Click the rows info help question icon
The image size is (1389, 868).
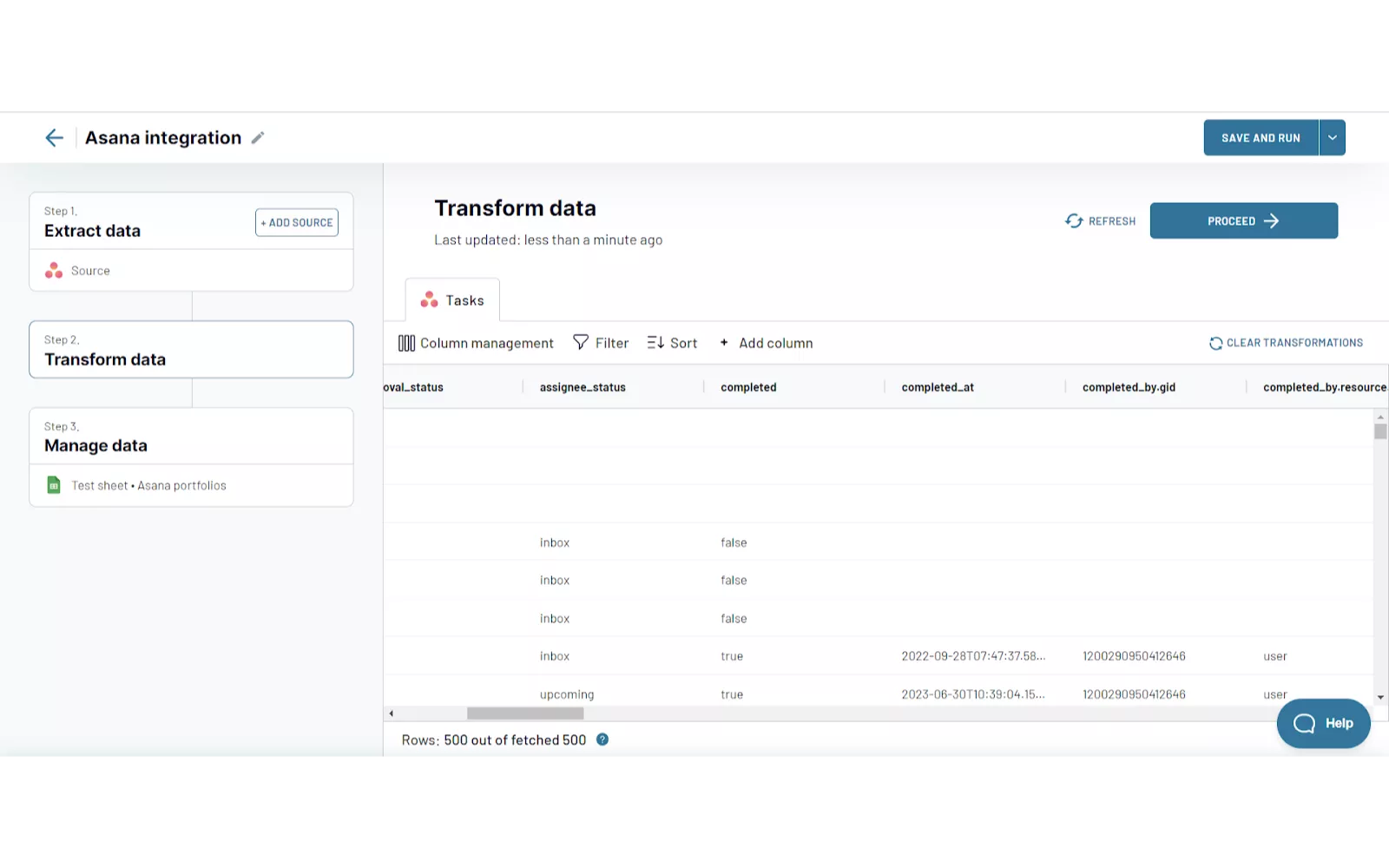click(x=602, y=740)
